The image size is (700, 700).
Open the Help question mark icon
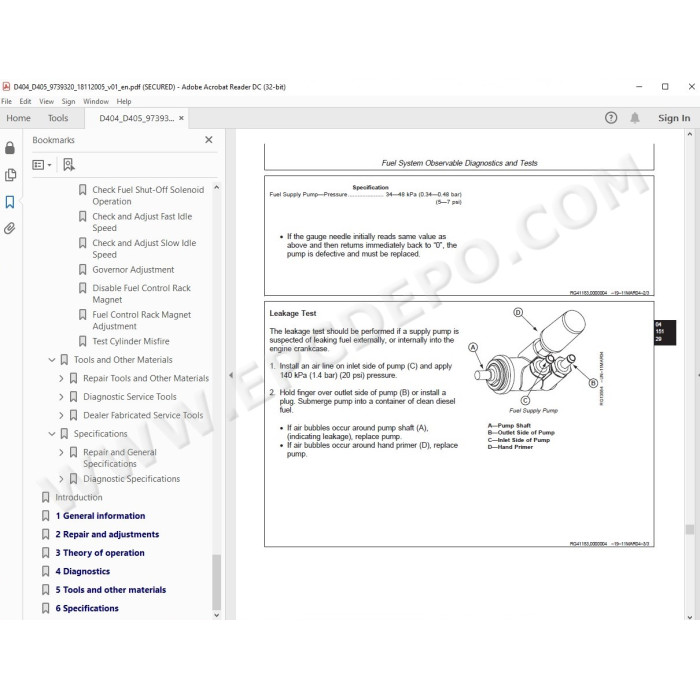click(611, 118)
